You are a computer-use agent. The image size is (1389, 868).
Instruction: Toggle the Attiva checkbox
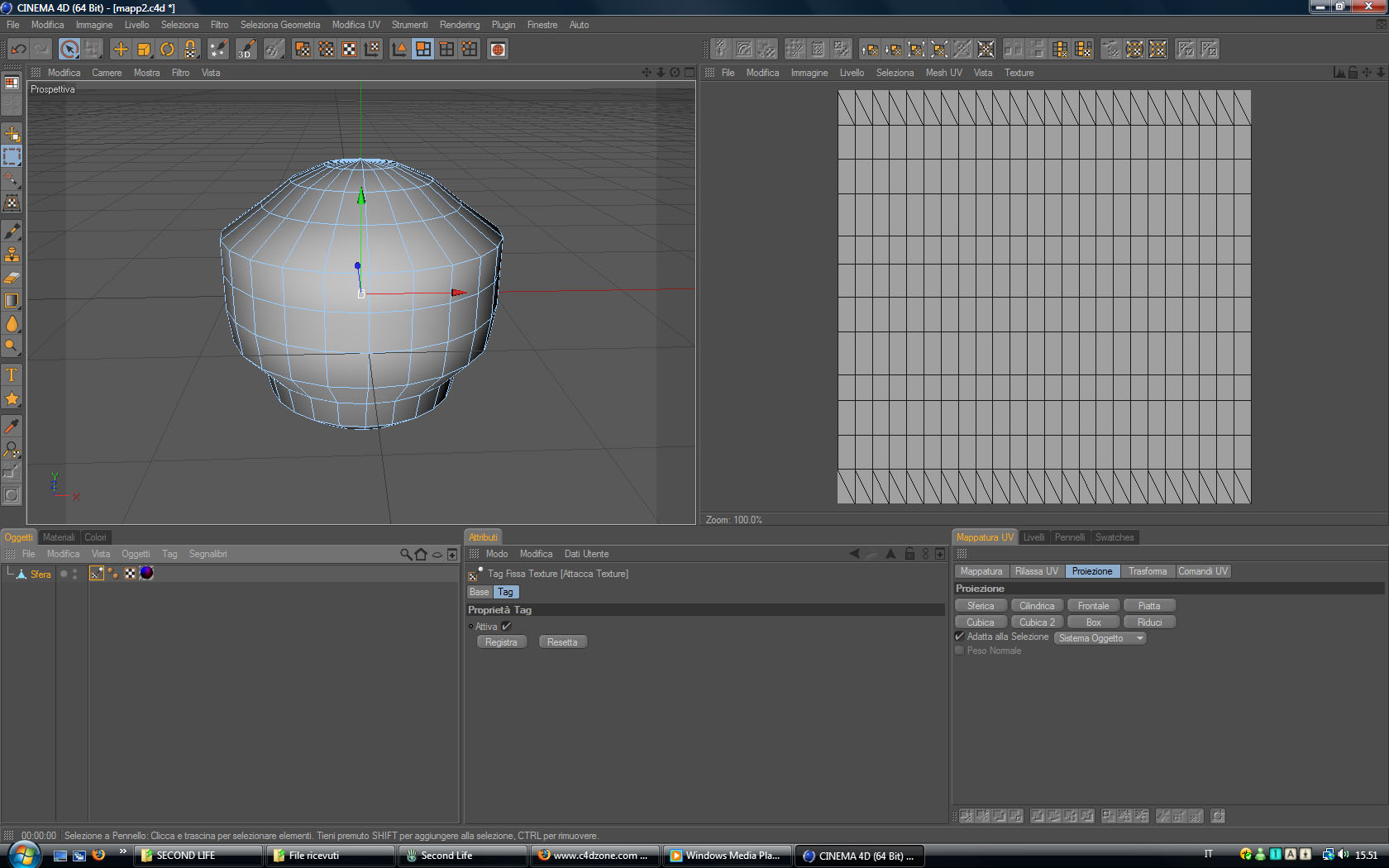coord(506,627)
